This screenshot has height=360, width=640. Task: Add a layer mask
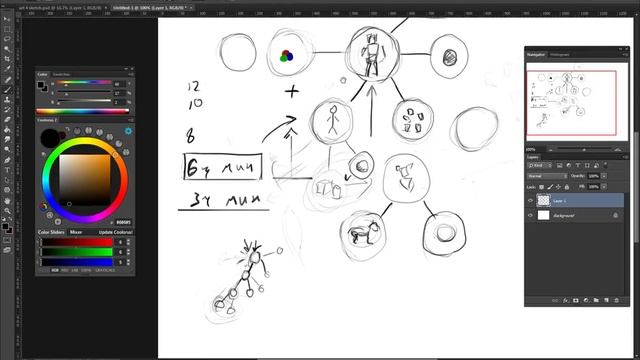pyautogui.click(x=576, y=300)
